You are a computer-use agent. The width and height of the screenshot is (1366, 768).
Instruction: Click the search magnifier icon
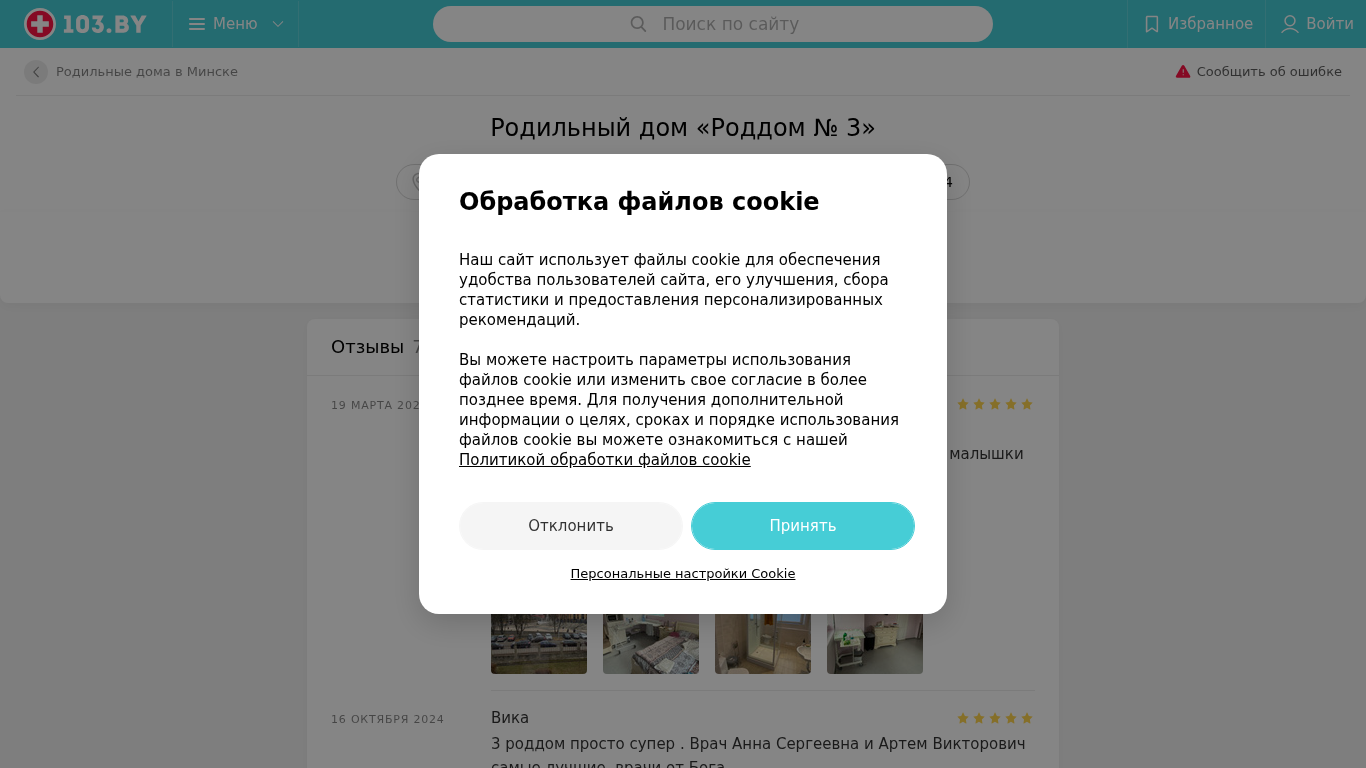tap(638, 24)
